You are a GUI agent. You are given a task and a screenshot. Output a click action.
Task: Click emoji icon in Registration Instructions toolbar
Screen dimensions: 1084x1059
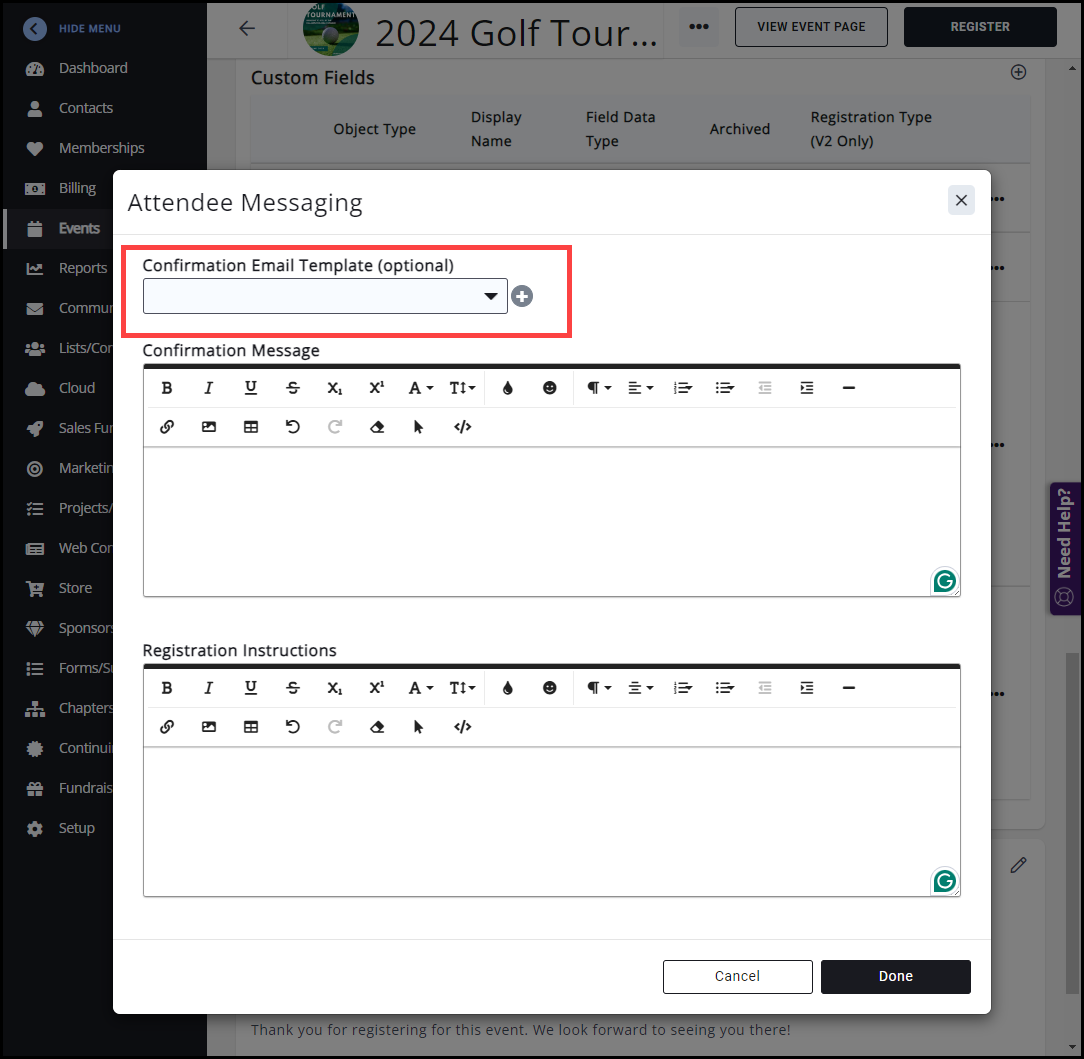550,688
